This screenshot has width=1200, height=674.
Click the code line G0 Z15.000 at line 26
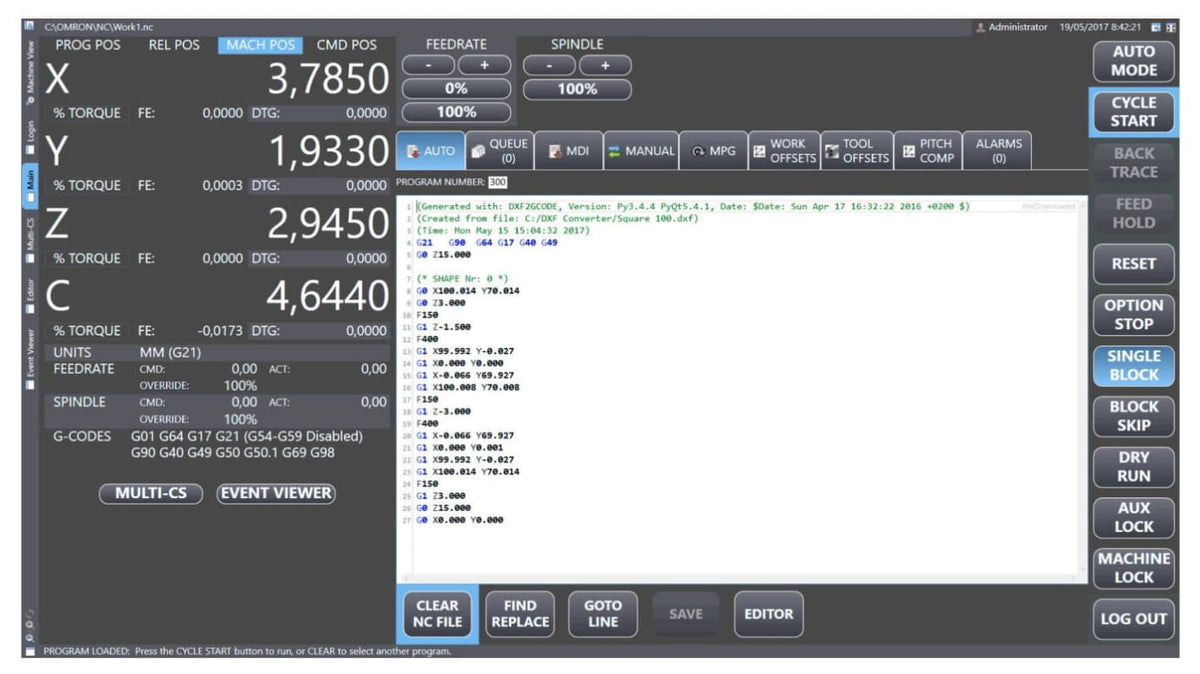pos(444,507)
